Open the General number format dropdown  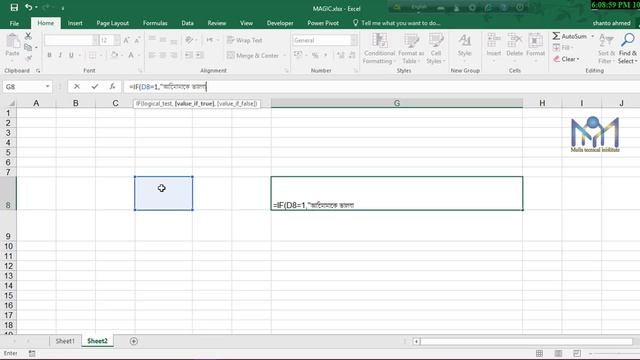pyautogui.click(x=354, y=40)
